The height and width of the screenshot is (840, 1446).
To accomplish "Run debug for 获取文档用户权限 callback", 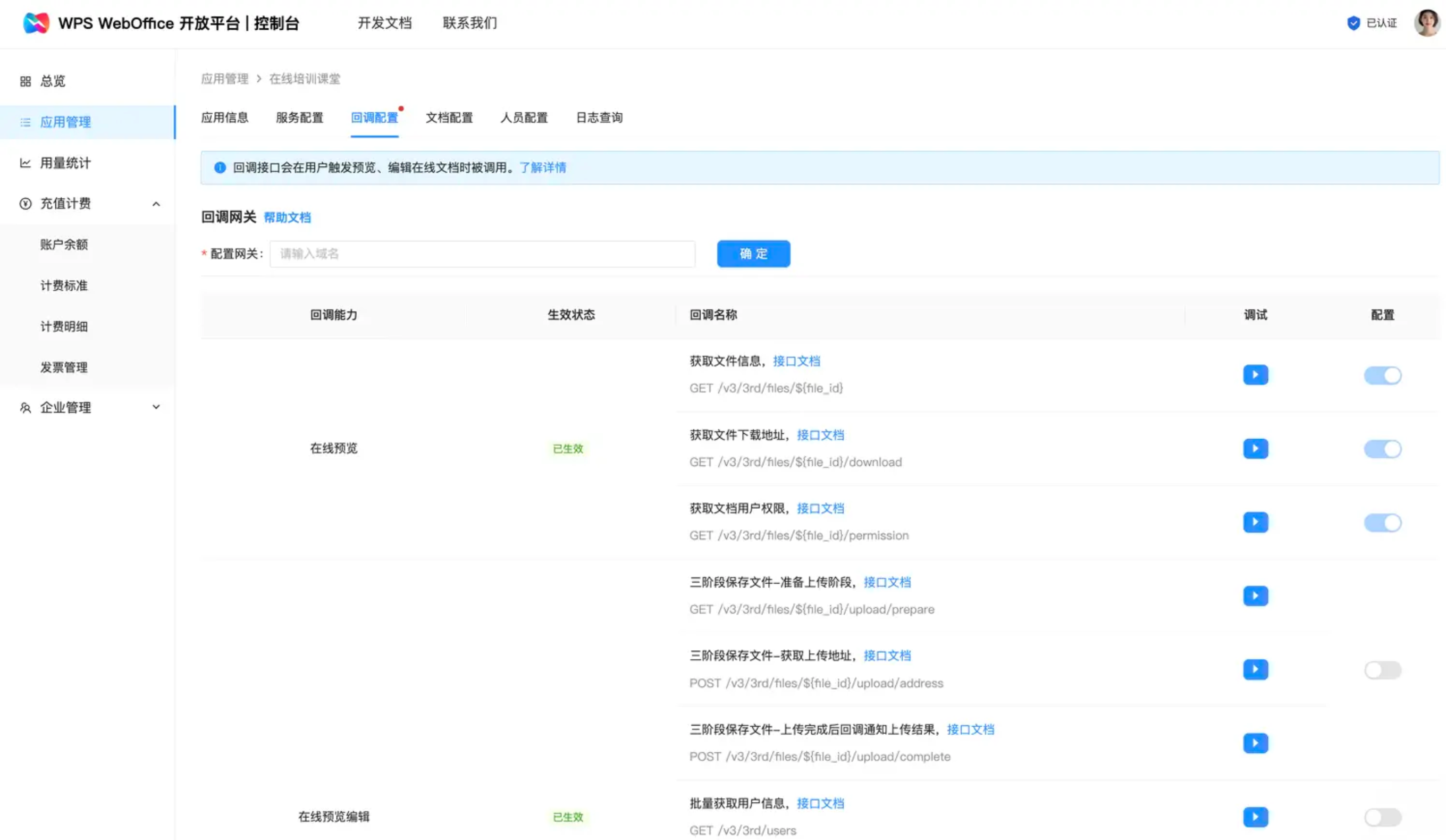I will 1255,522.
